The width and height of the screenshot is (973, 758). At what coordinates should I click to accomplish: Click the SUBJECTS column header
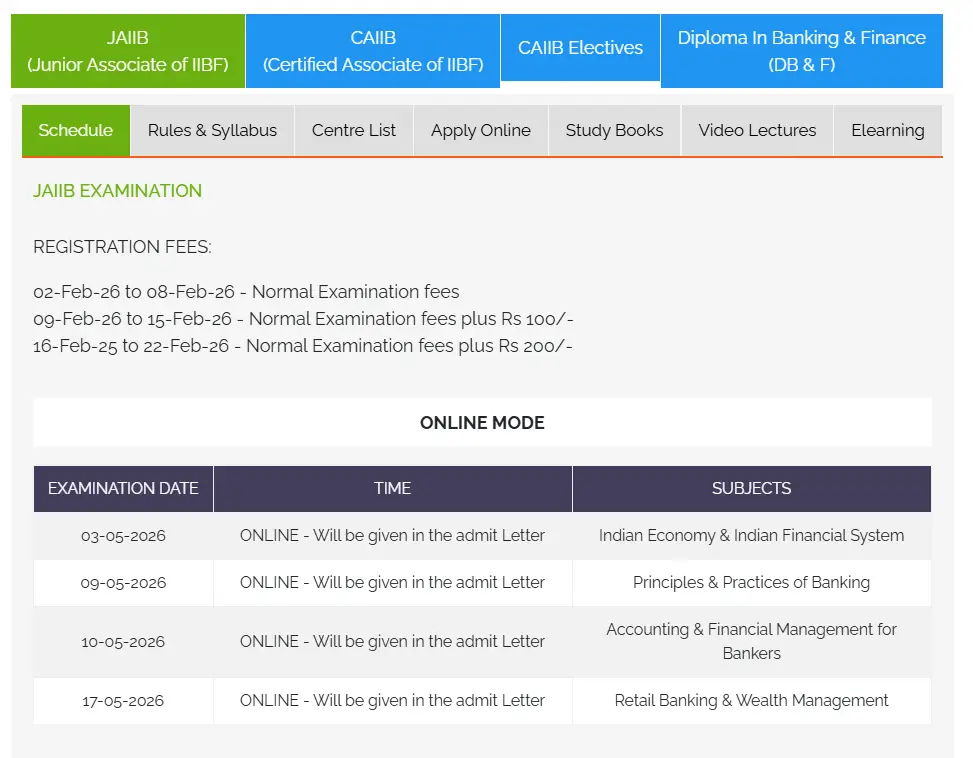click(x=751, y=489)
